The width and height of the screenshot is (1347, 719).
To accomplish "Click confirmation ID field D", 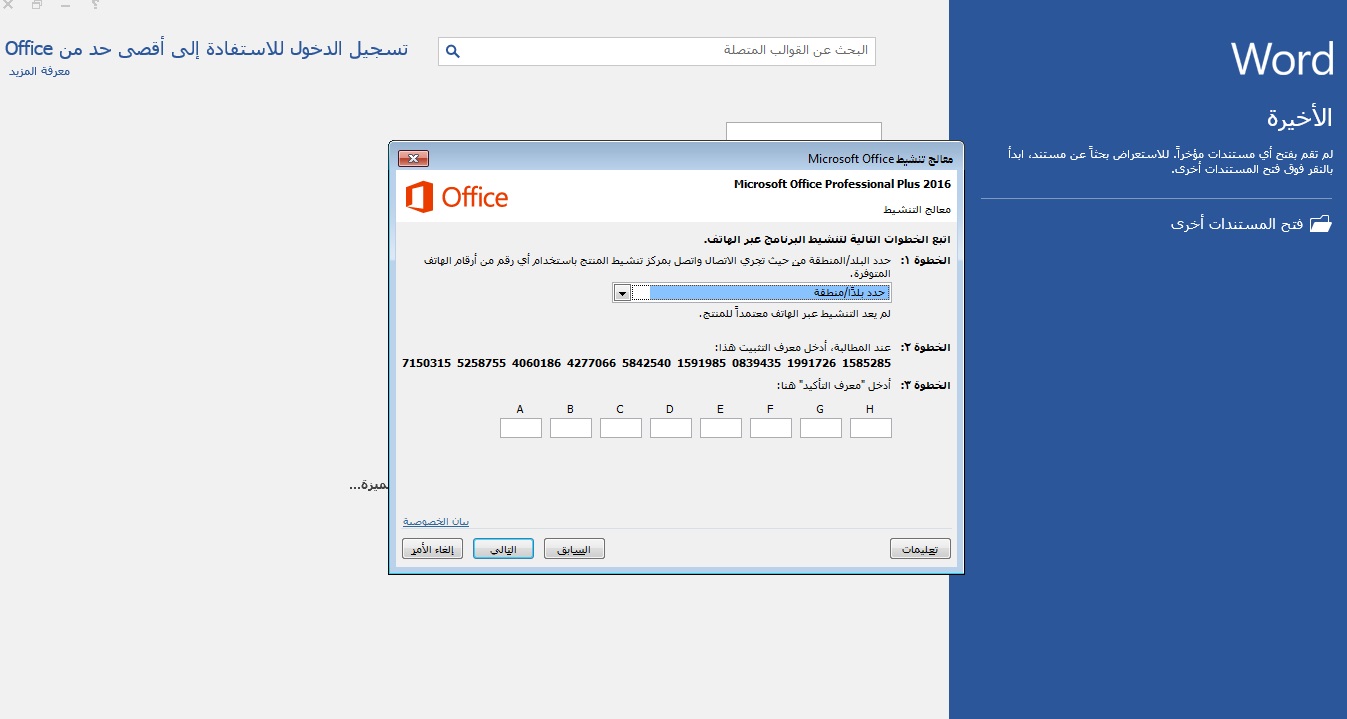I will click(671, 428).
